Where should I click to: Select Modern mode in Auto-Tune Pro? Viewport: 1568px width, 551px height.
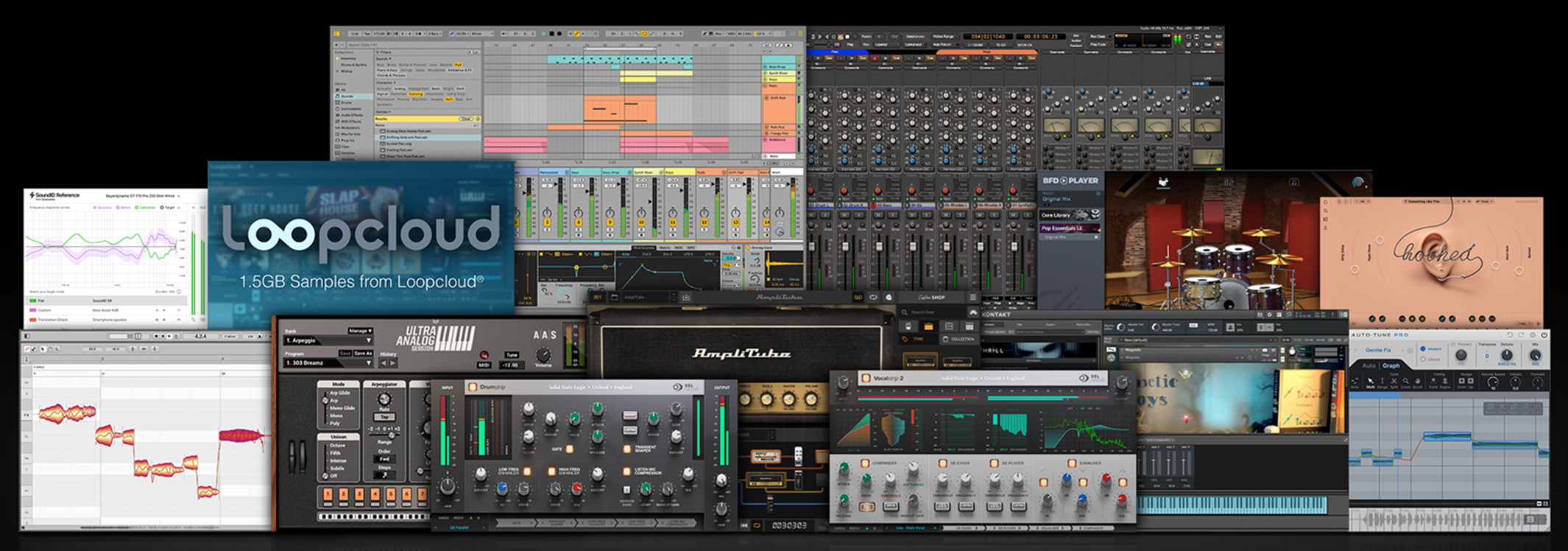1424,348
